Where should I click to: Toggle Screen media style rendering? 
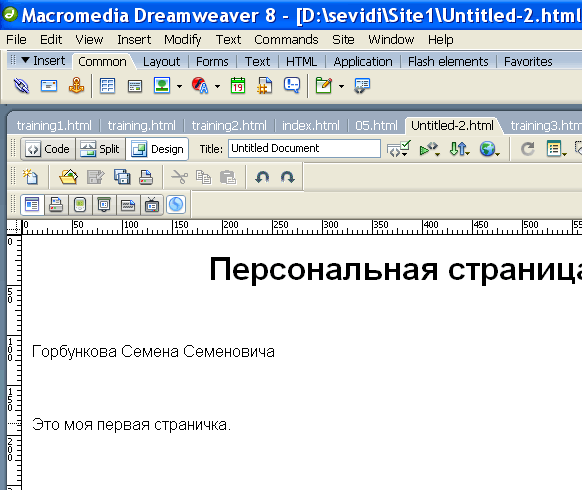(x=32, y=205)
